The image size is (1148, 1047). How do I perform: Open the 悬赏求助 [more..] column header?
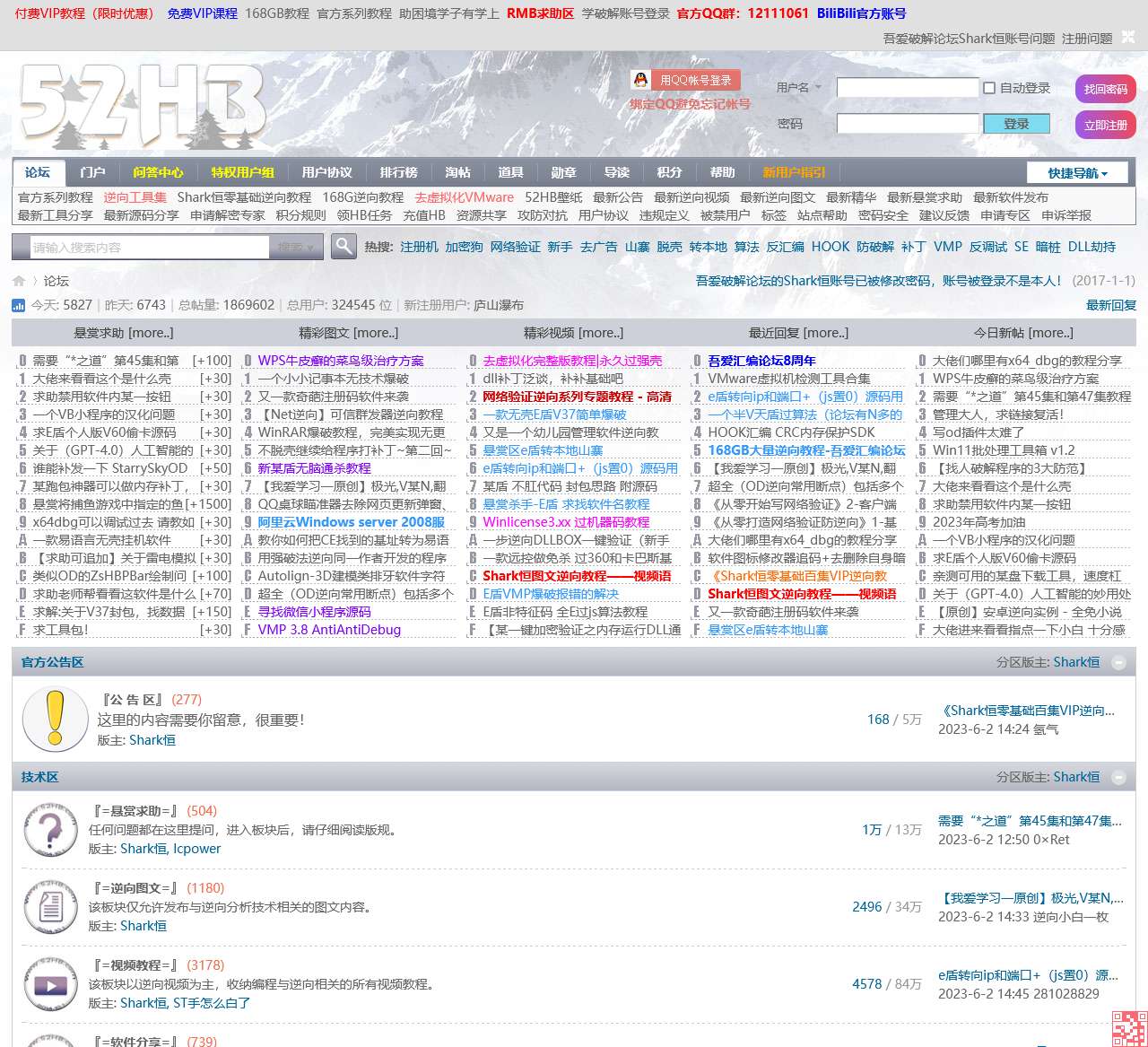coord(124,333)
